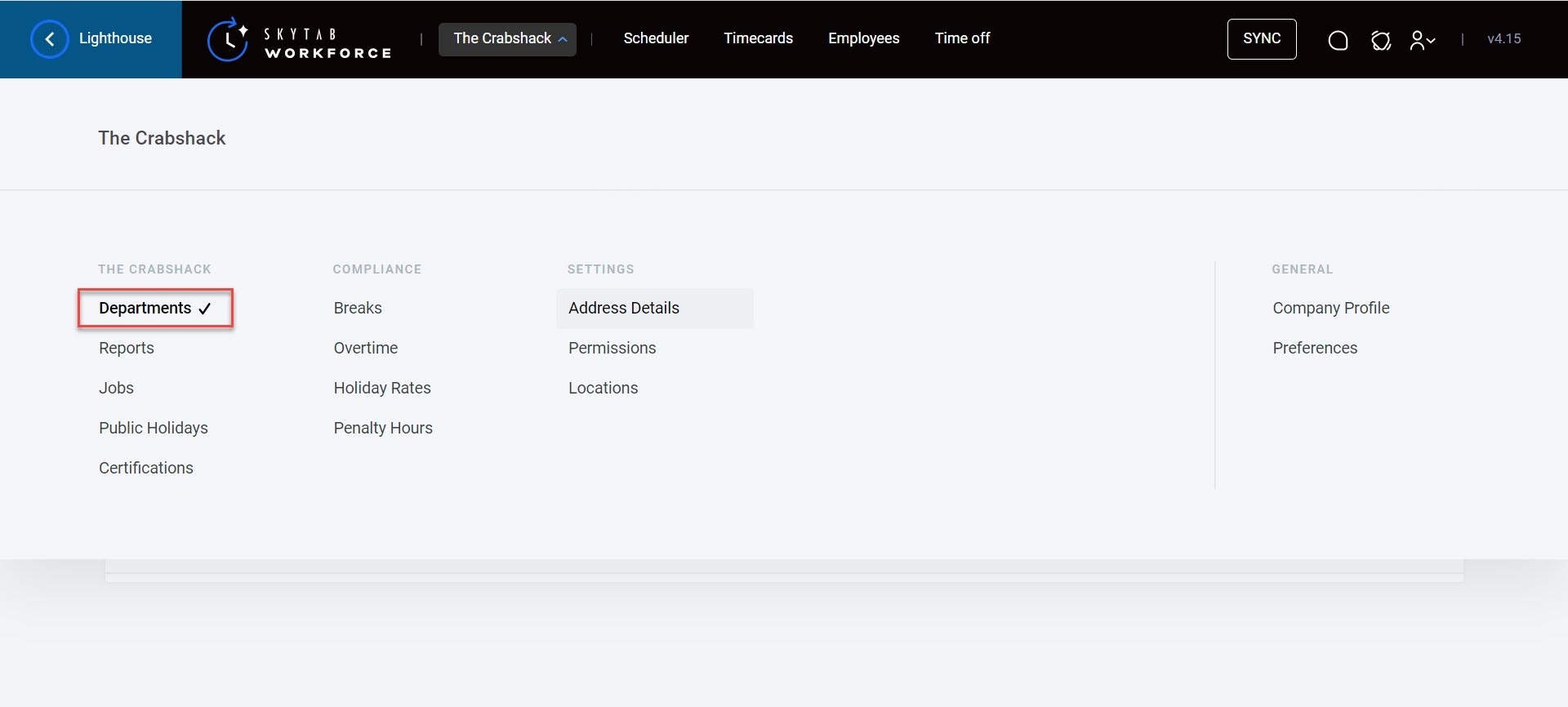Click the Lighthouse back arrow icon
This screenshot has height=707, width=1568.
(49, 39)
